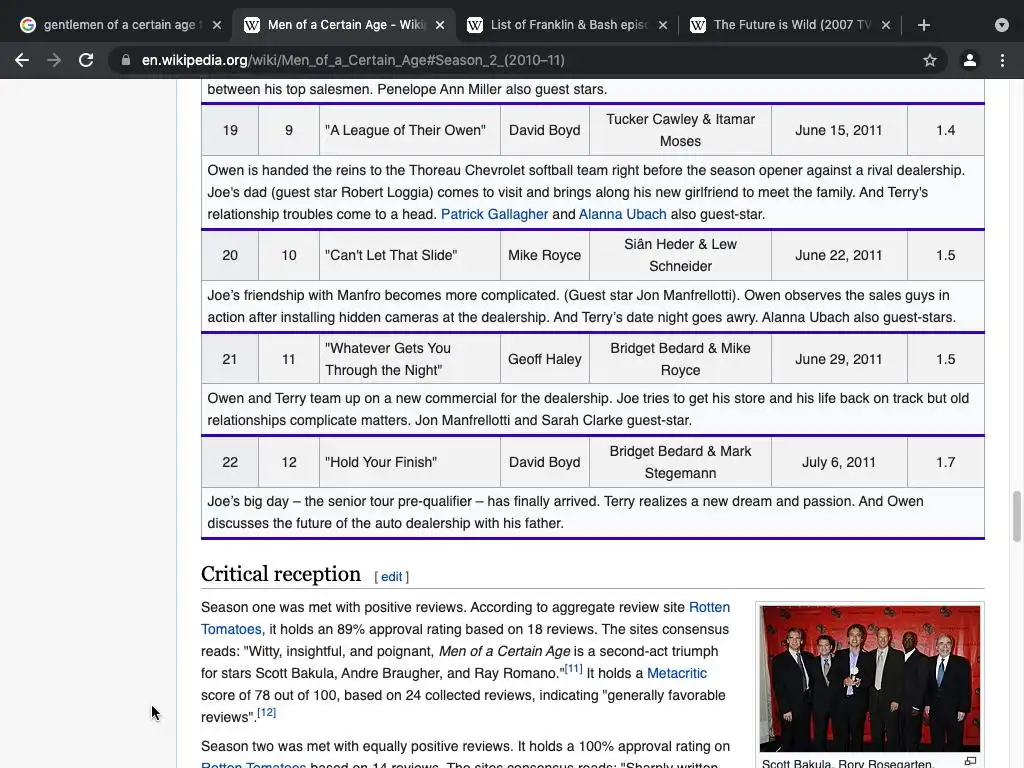The image size is (1024, 768).
Task: Click writer cell Bridget Bedard & Mark Stegemann
Action: pos(680,462)
